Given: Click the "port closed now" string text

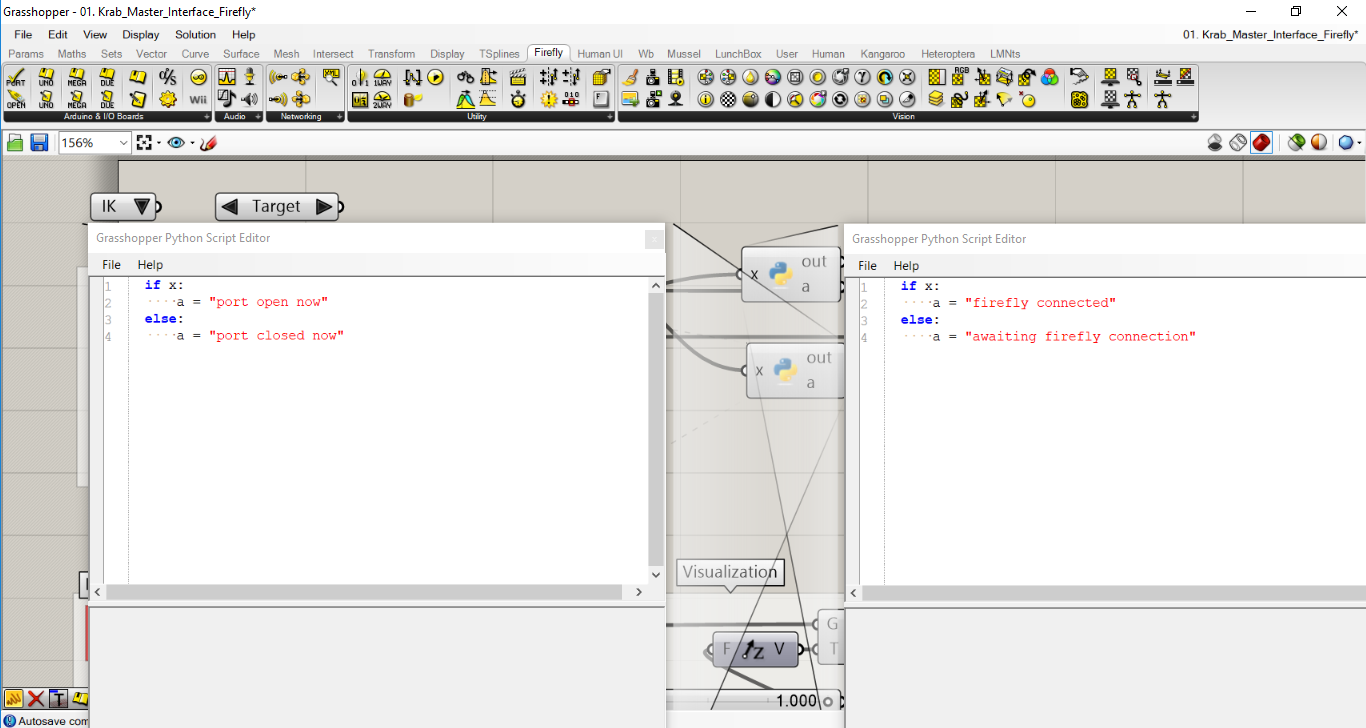Looking at the screenshot, I should click(276, 336).
